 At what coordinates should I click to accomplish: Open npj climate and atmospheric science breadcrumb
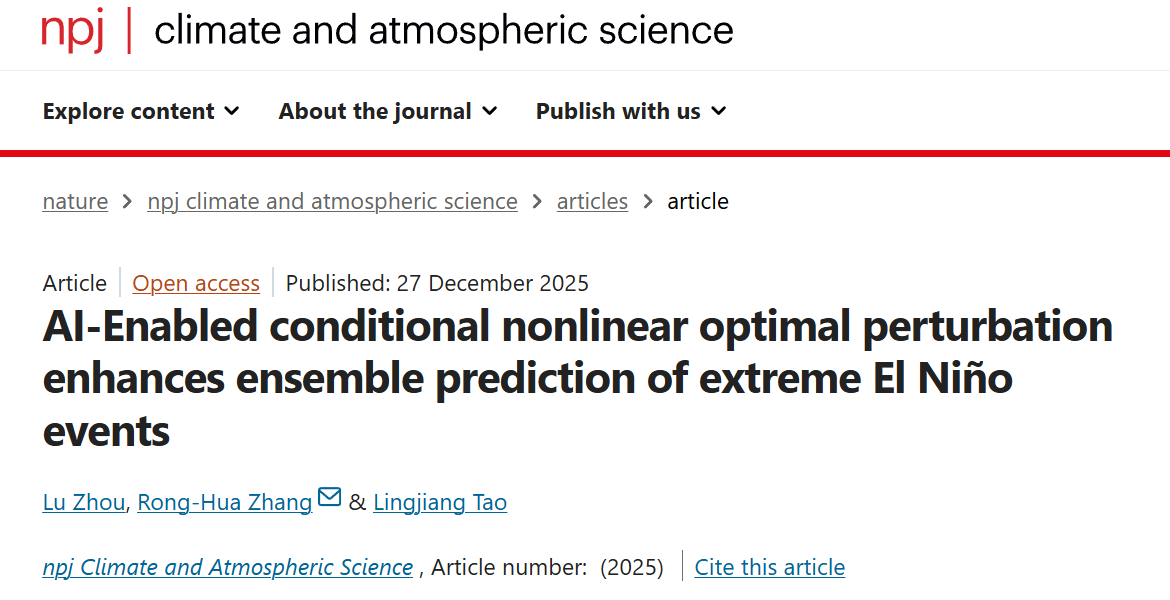[x=332, y=201]
